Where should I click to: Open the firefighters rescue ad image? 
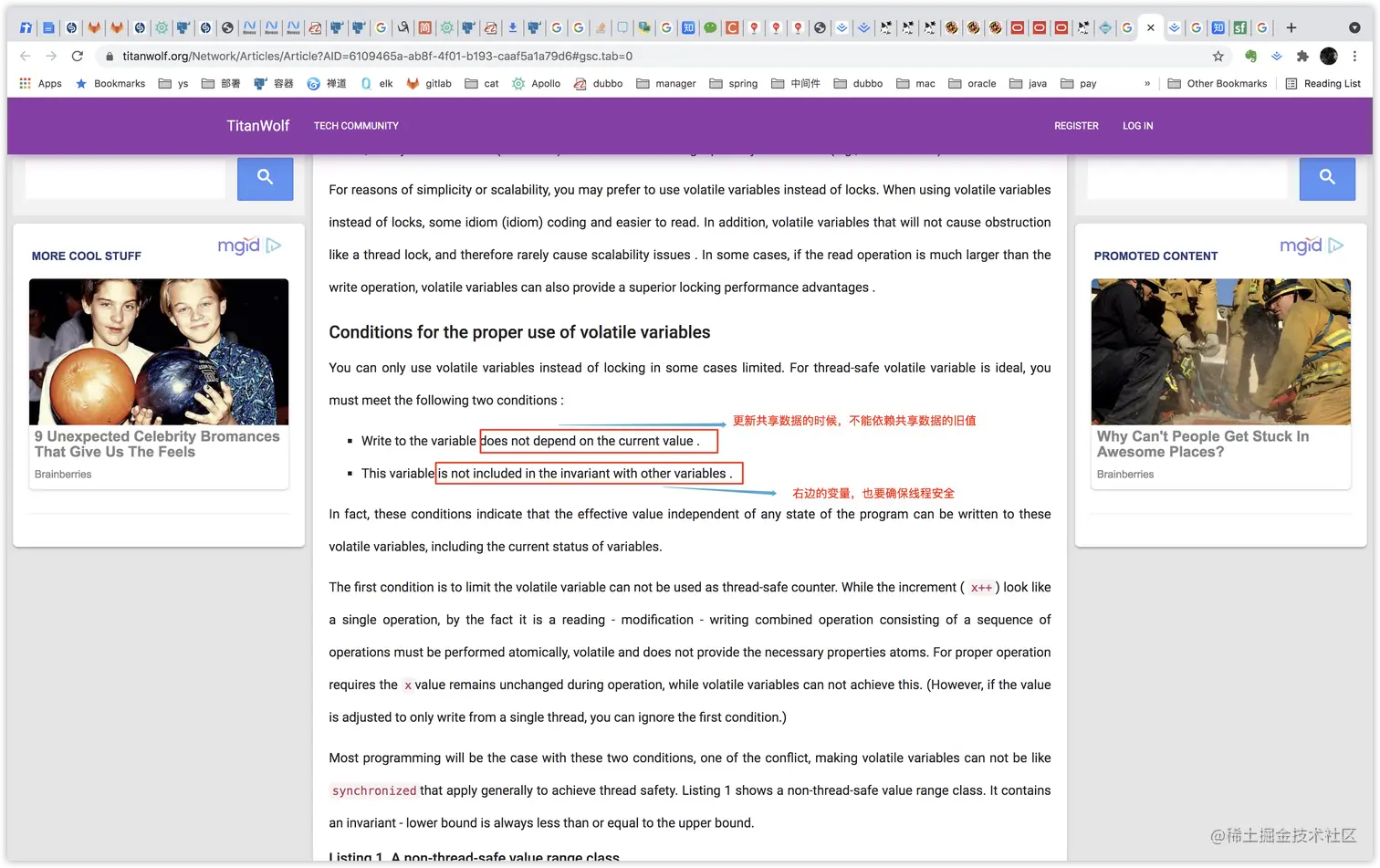click(1221, 351)
